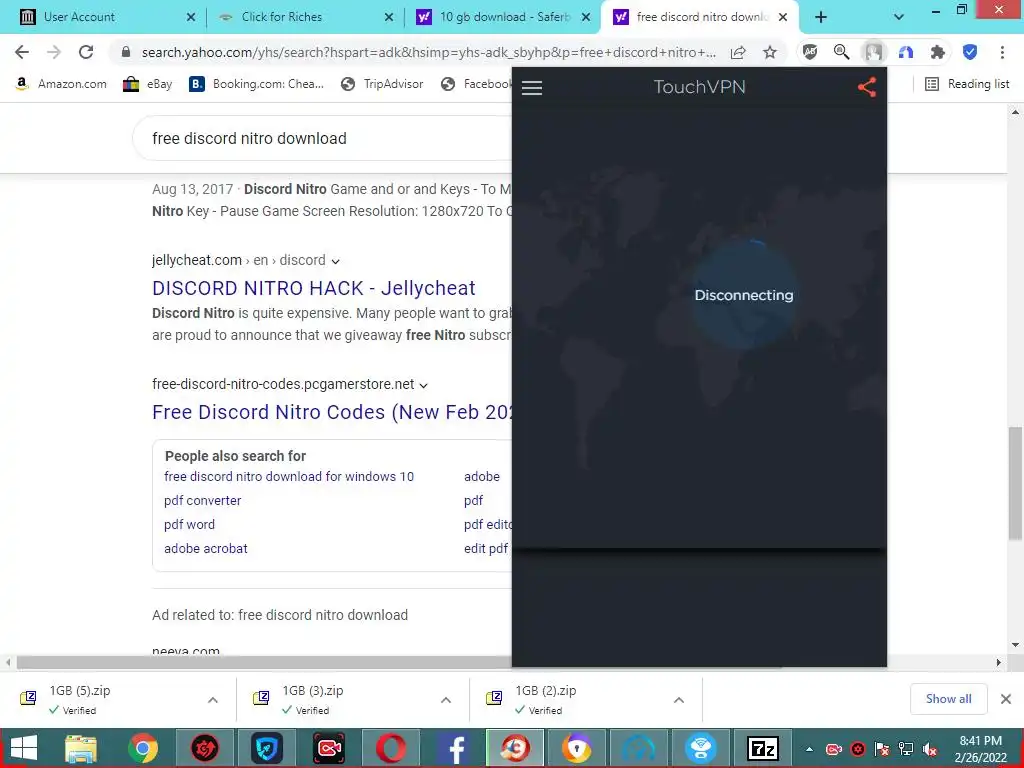Viewport: 1024px width, 768px height.
Task: Show hidden system tray icons
Action: [x=809, y=749]
